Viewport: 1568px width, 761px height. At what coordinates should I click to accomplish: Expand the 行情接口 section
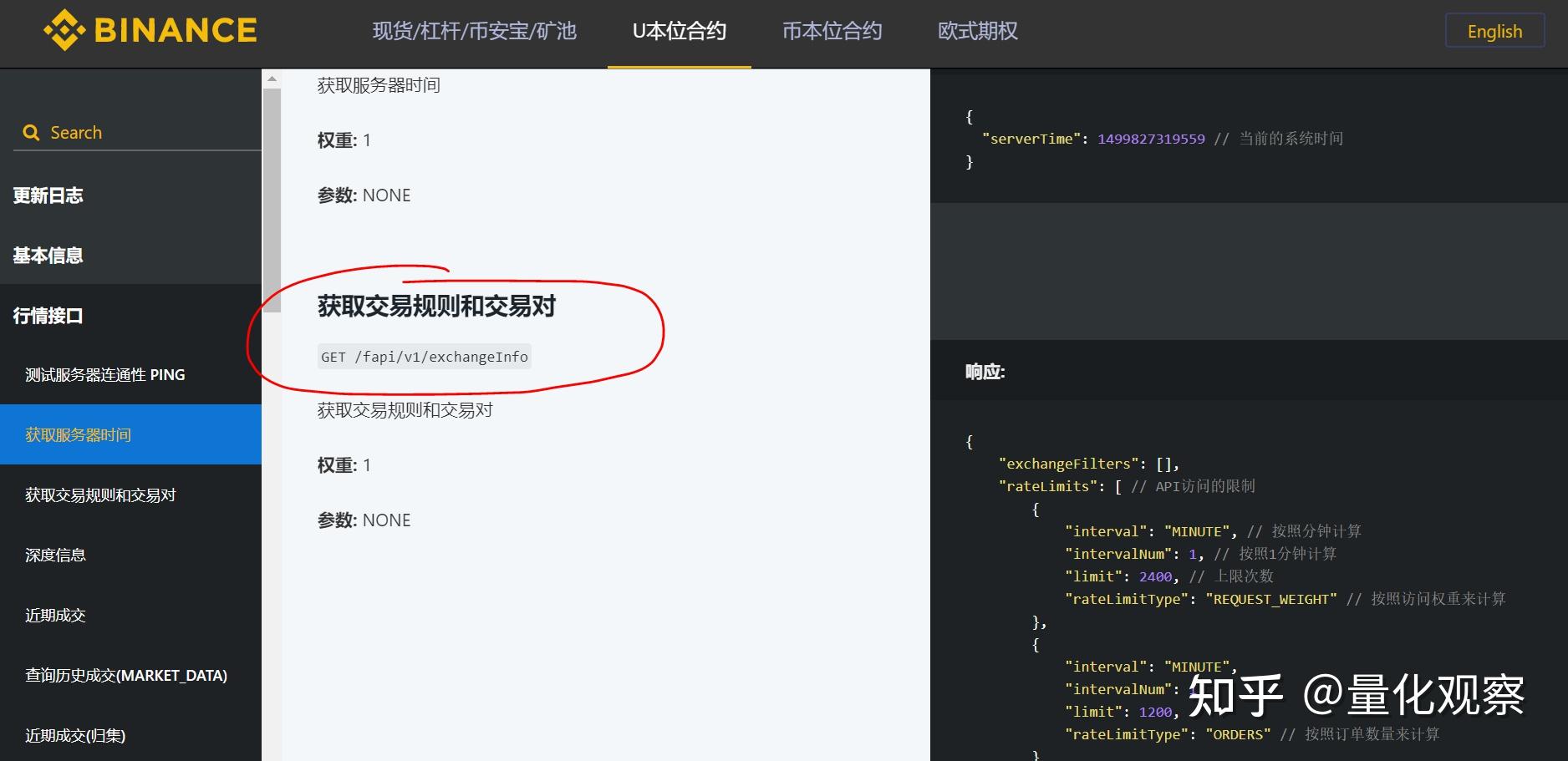47,317
